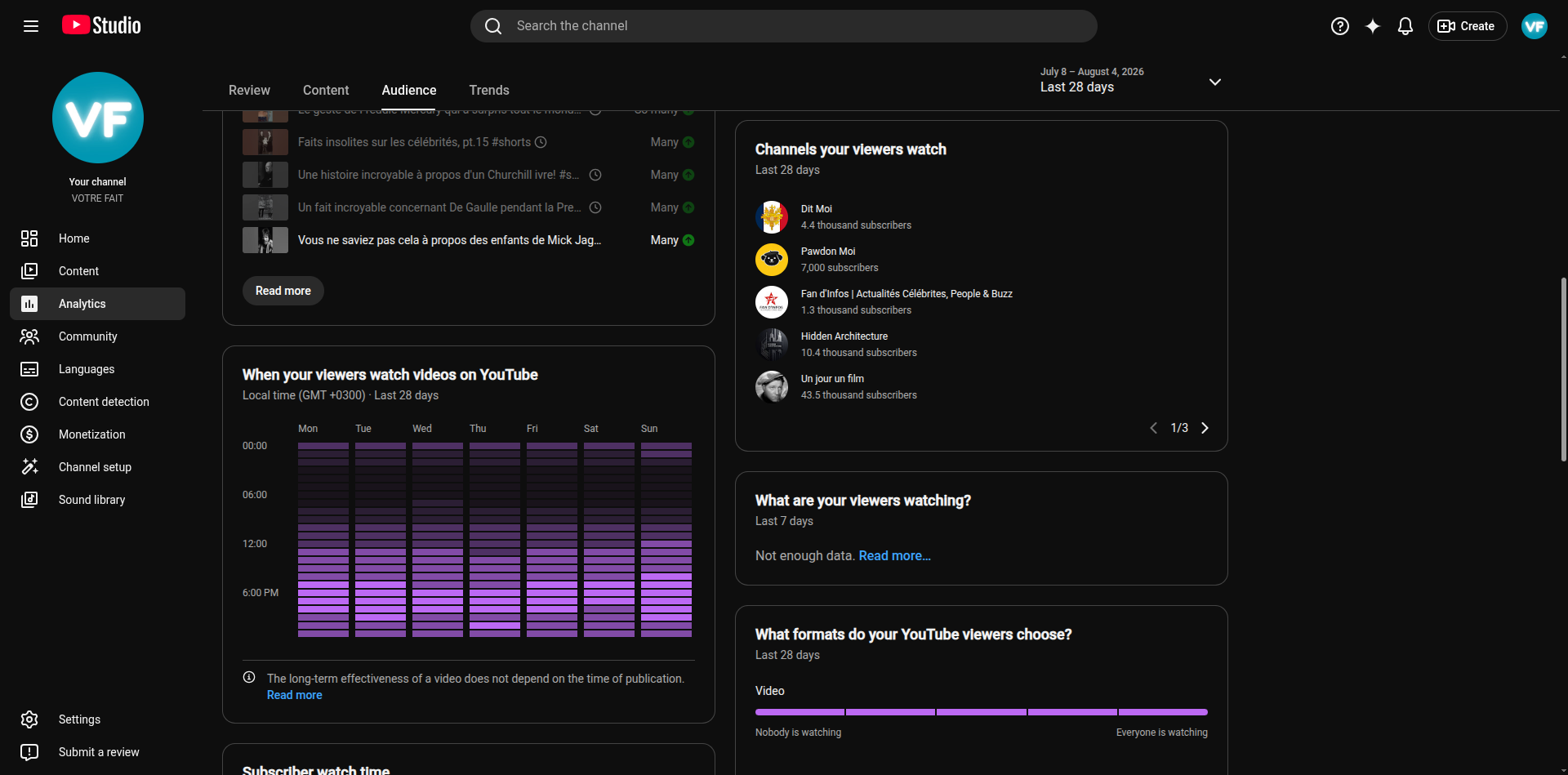Viewport: 1568px width, 775px height.
Task: Open the help question mark icon
Action: click(x=1340, y=26)
